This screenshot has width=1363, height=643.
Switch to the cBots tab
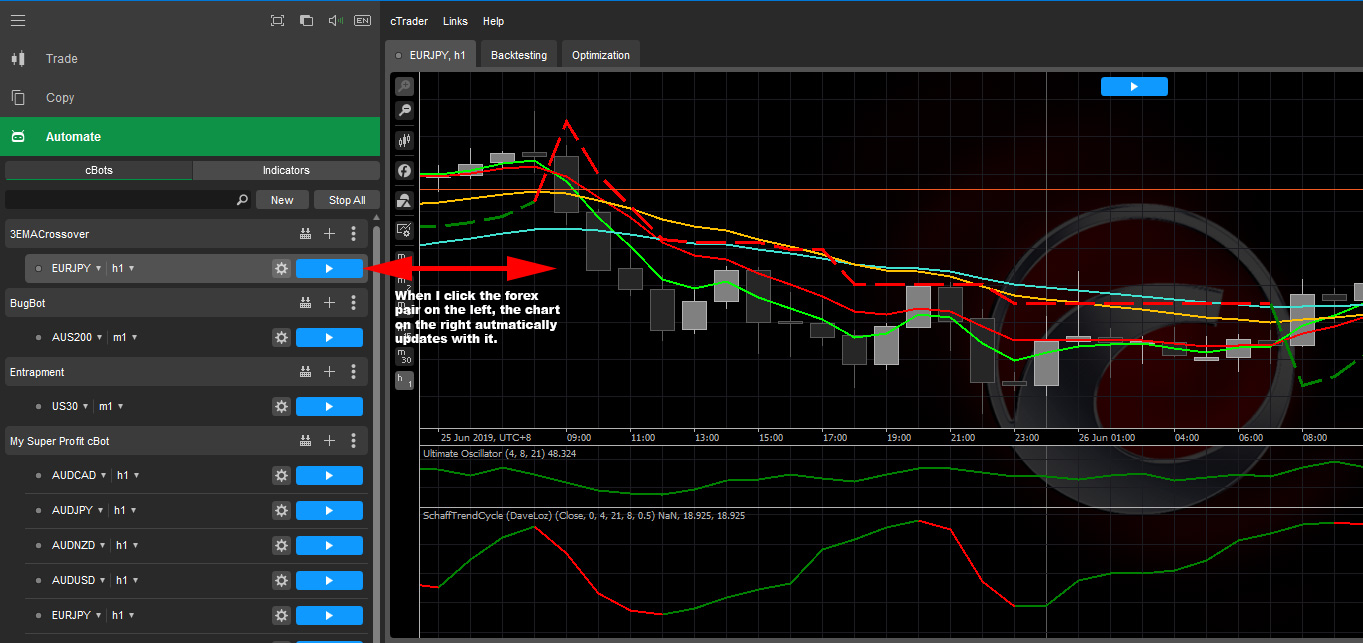click(x=99, y=170)
